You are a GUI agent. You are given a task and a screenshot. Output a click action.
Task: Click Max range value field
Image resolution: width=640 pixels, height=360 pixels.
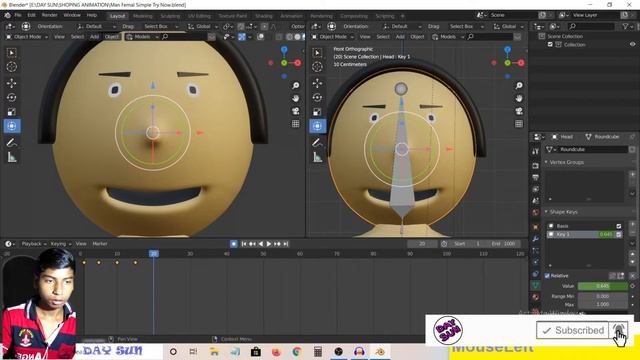602,304
